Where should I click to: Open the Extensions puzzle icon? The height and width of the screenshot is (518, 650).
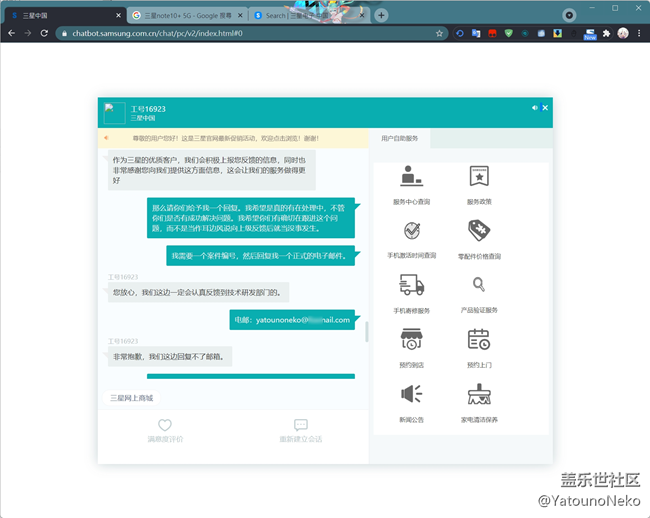[606, 33]
